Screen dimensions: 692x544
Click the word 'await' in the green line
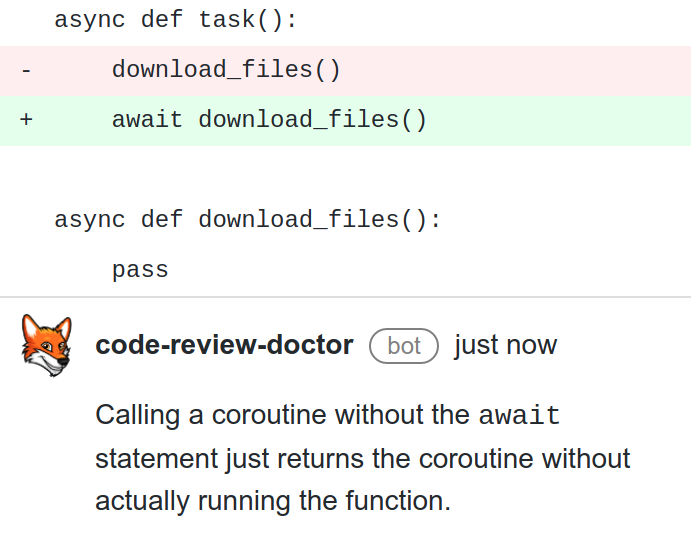[x=147, y=120]
